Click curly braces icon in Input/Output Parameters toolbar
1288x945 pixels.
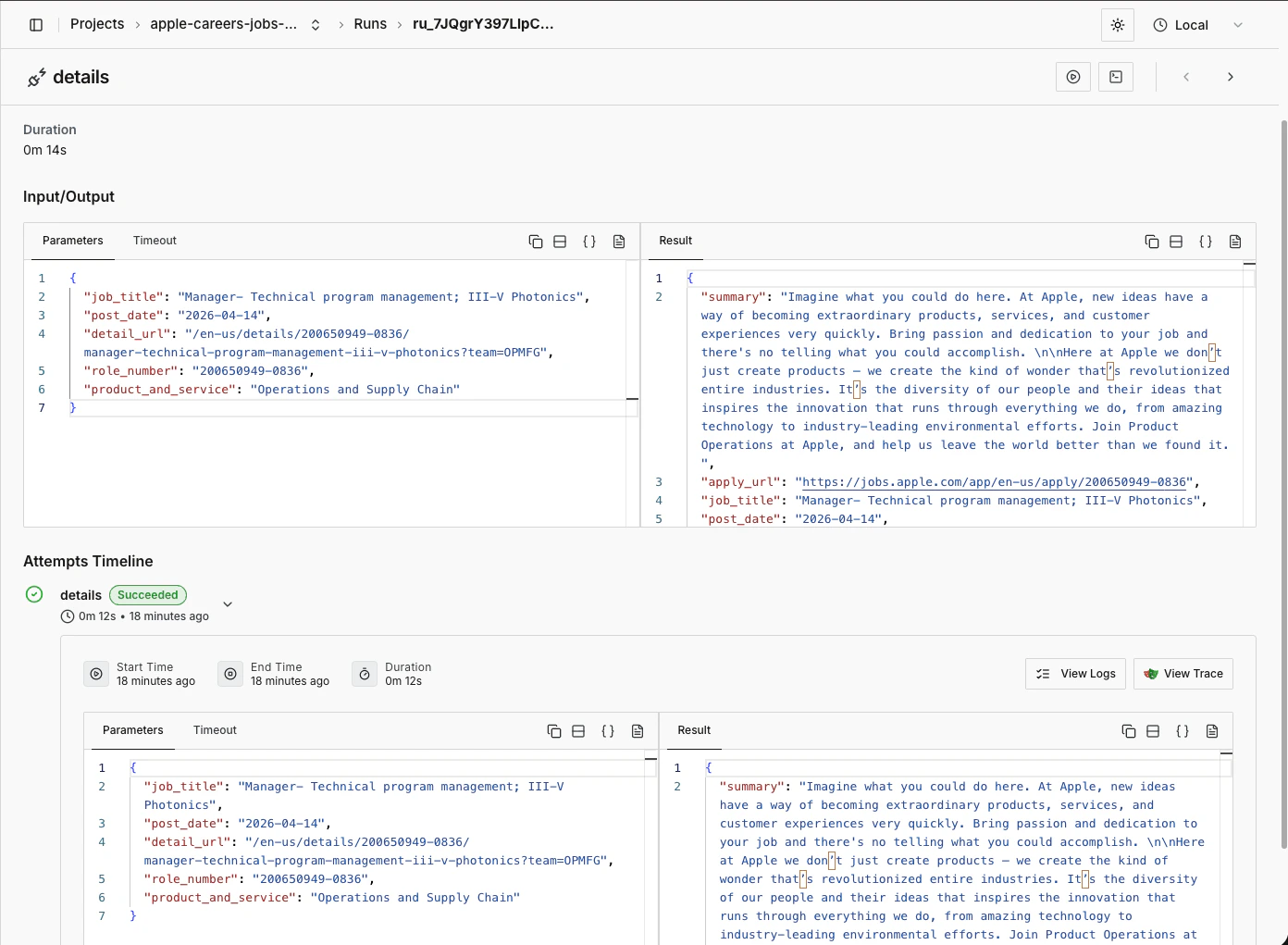click(x=589, y=242)
